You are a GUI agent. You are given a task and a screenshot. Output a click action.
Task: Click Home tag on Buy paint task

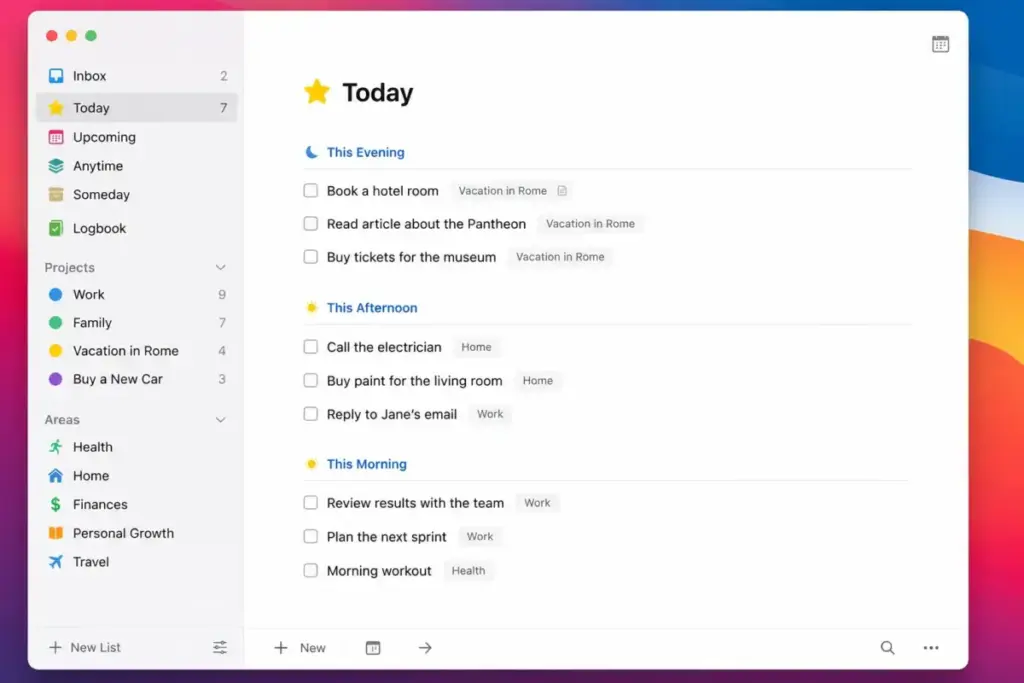click(537, 381)
